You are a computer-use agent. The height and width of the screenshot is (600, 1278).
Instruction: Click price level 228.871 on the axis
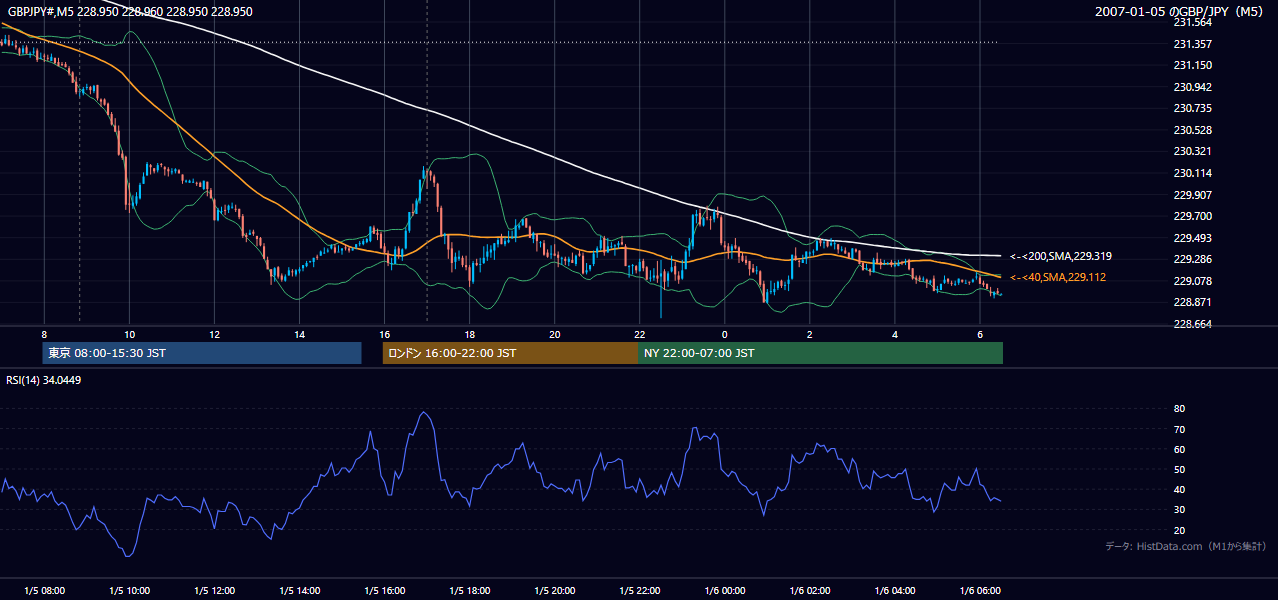[1192, 302]
